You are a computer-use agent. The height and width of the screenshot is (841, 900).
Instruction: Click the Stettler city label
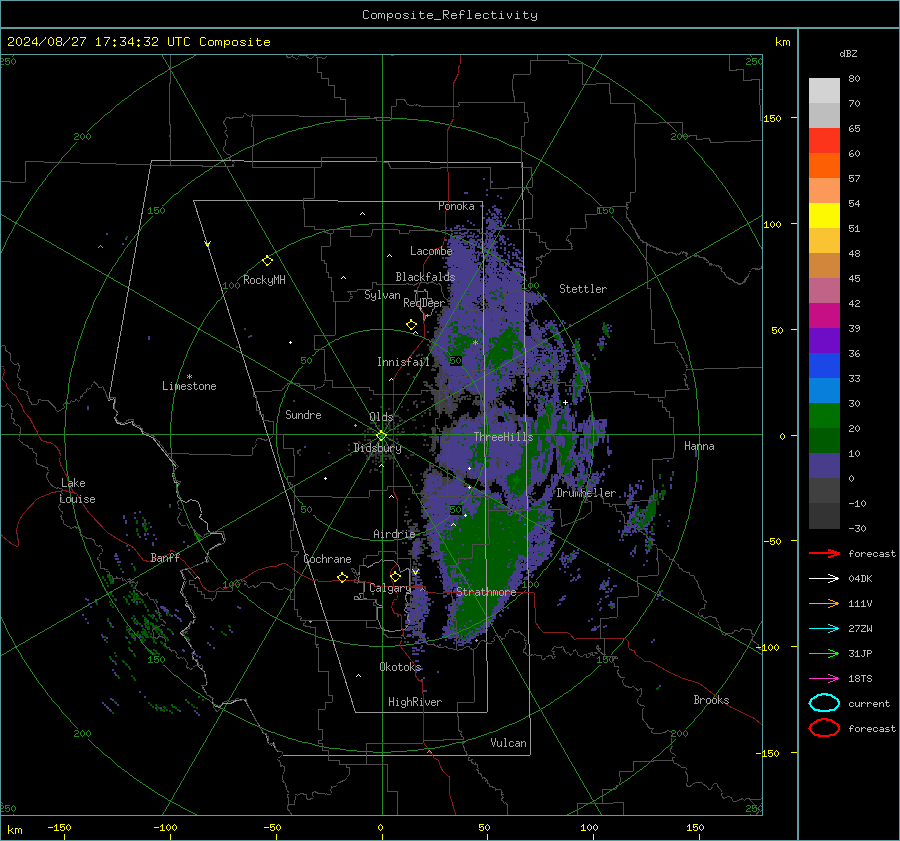[x=583, y=289]
